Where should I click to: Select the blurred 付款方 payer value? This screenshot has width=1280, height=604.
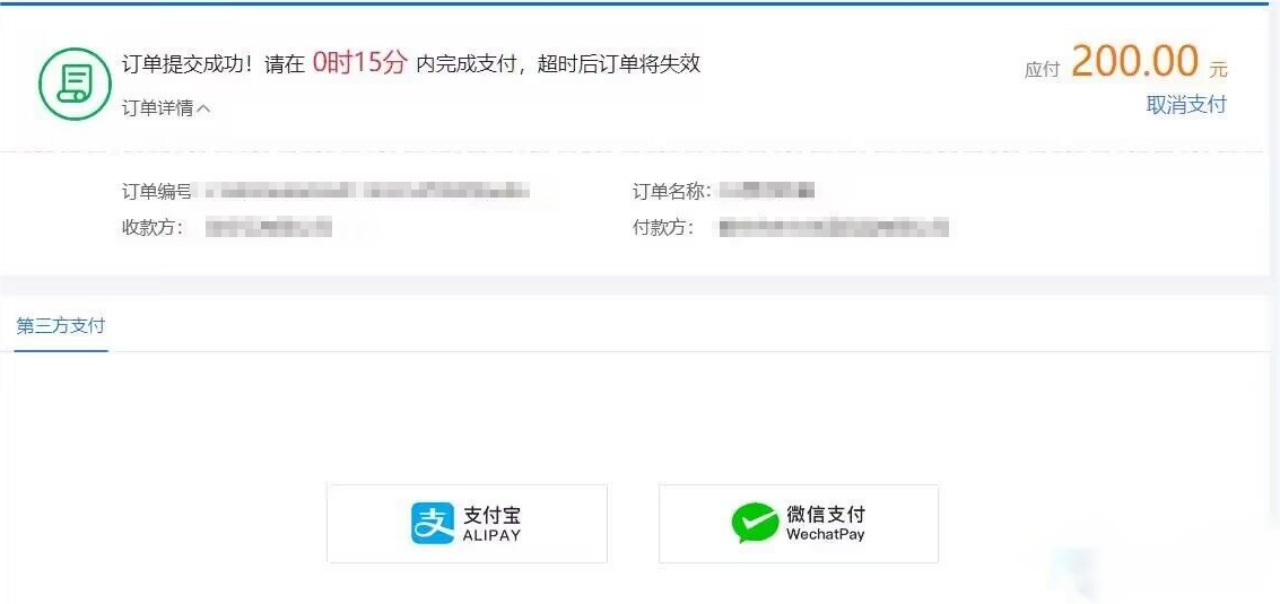coord(833,228)
